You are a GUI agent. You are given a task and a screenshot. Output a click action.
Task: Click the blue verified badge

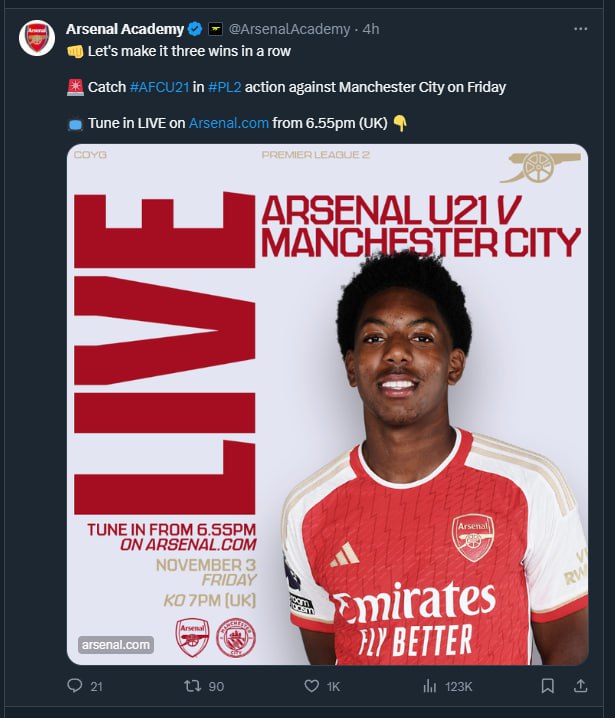point(195,29)
